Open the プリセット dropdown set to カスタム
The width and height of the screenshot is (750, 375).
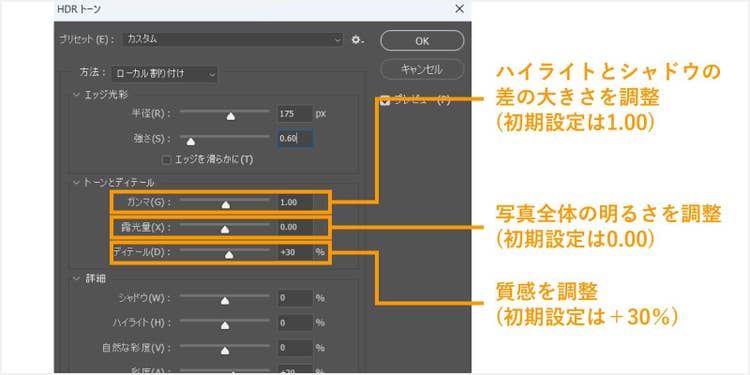click(233, 40)
